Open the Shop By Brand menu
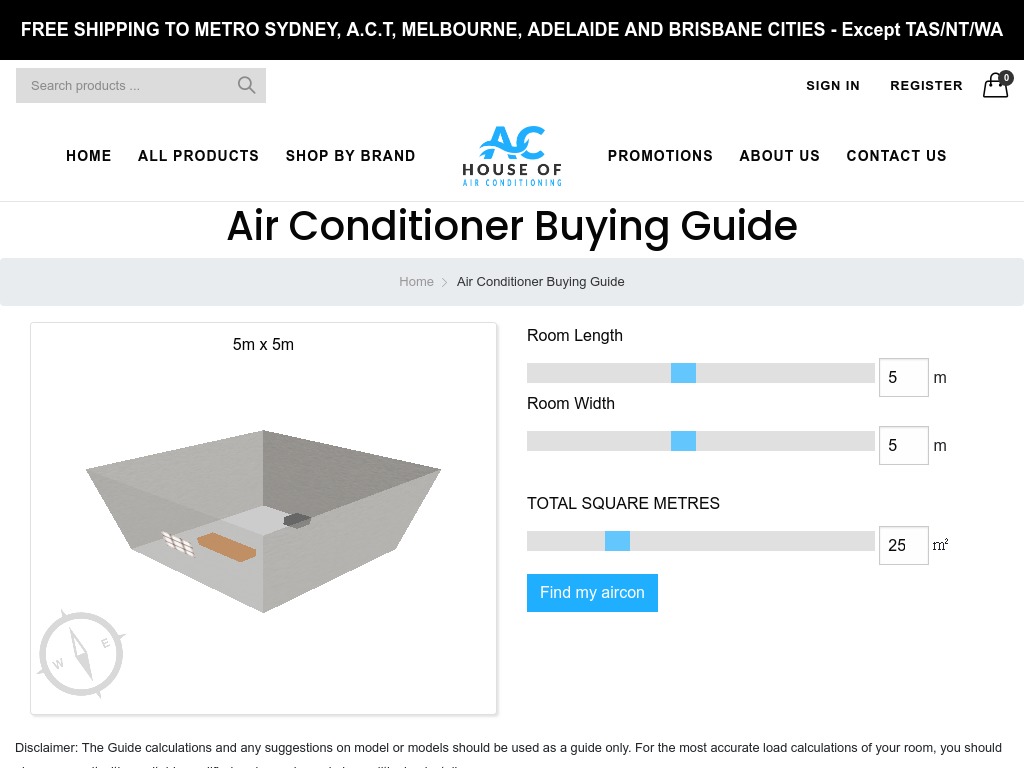 [x=350, y=156]
